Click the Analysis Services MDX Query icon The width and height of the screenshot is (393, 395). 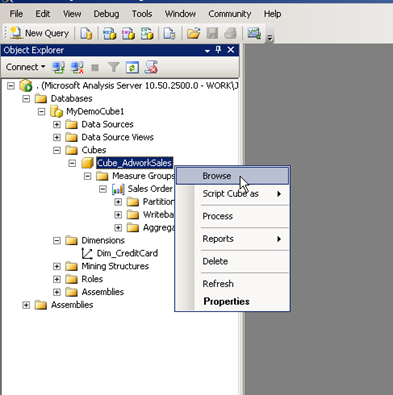point(110,33)
